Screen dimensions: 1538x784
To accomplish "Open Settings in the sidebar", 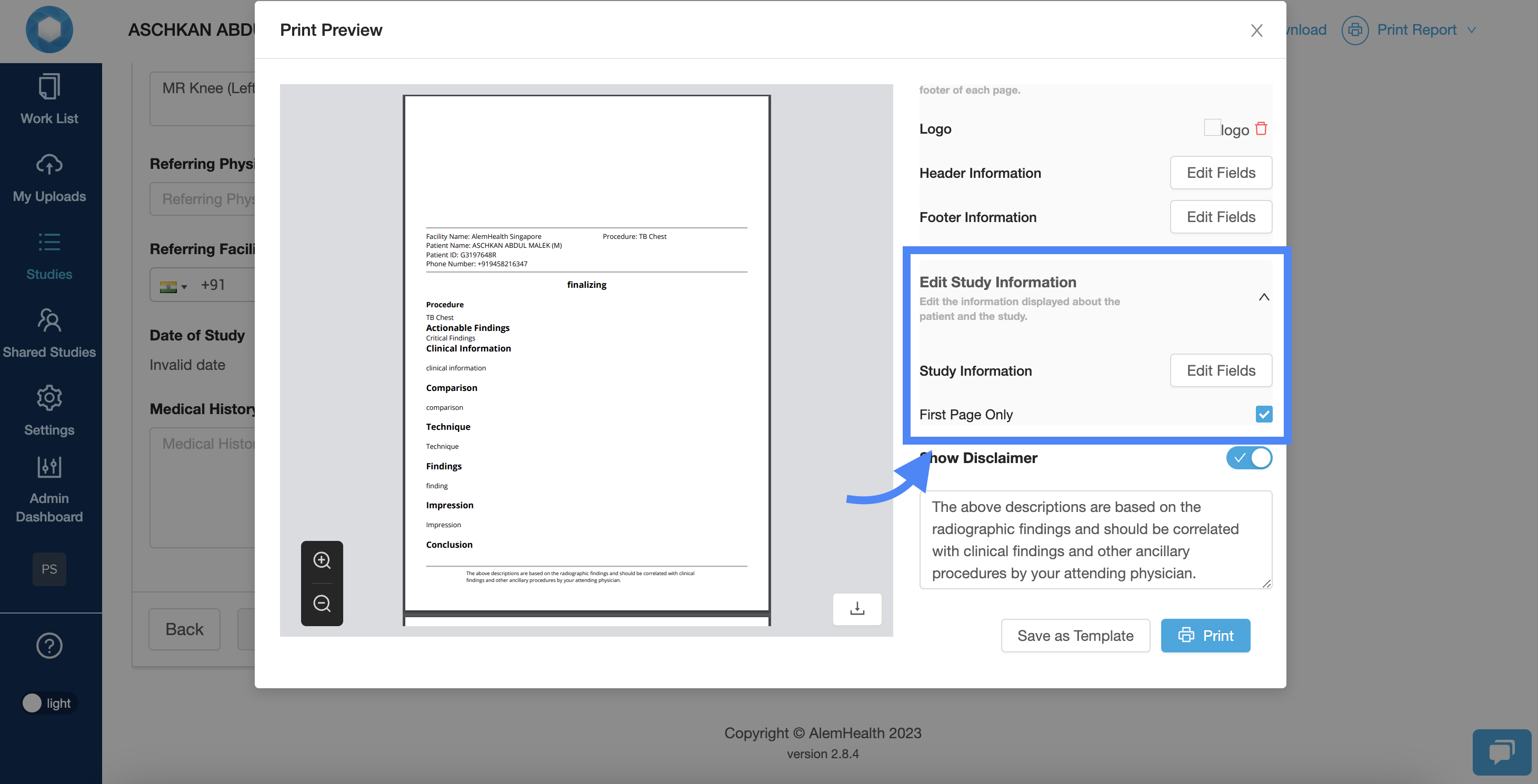I will [49, 410].
